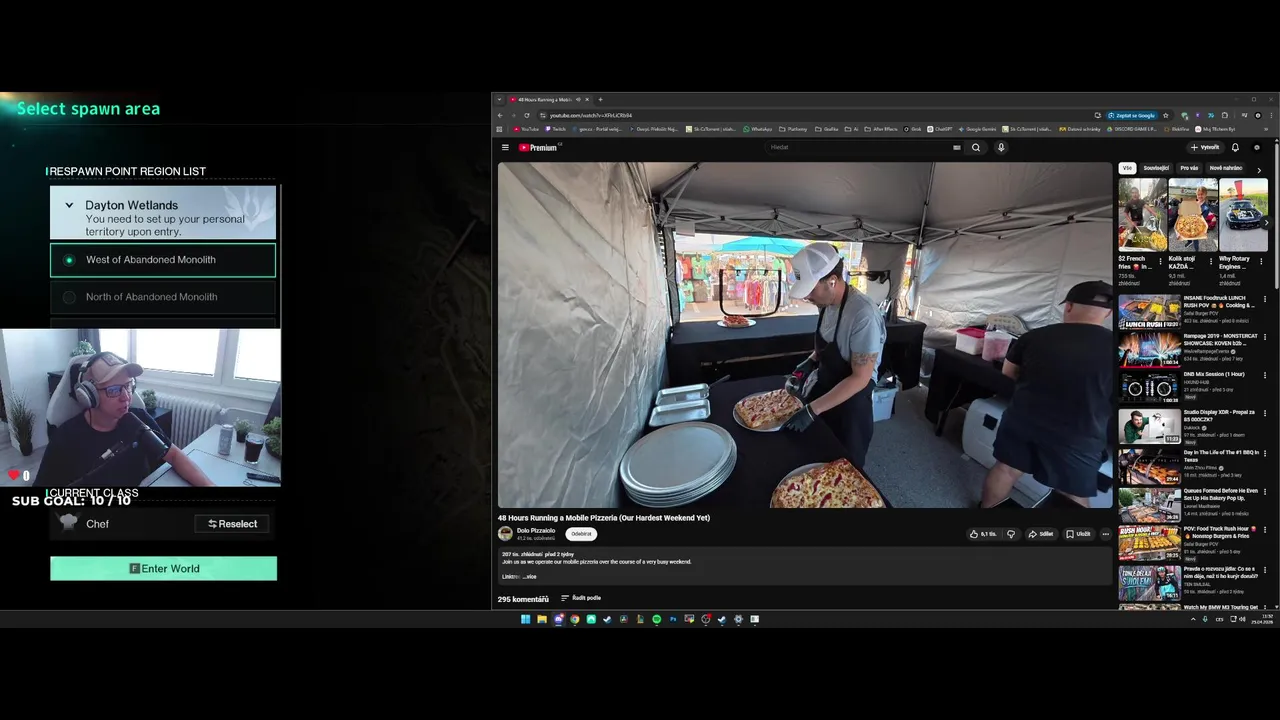
Task: Open the YouTube hamburger guide menu
Action: click(505, 147)
